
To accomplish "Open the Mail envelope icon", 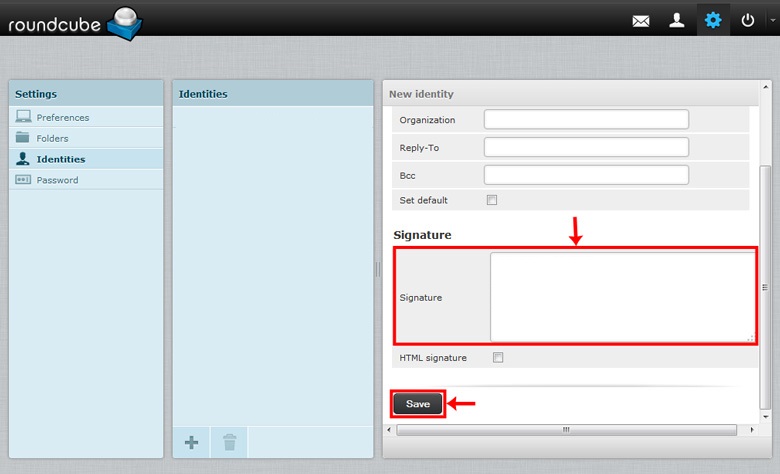I will point(641,20).
